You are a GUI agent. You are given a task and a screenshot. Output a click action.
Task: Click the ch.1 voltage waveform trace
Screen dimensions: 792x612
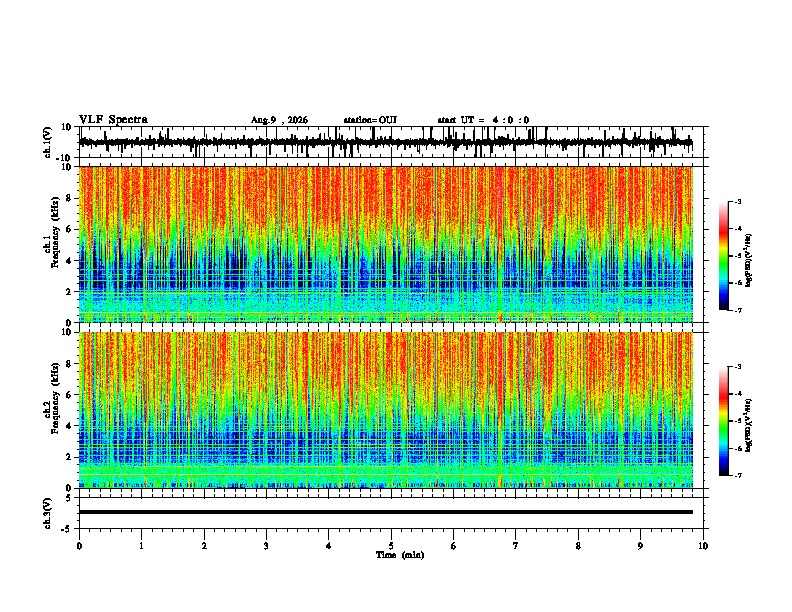tap(386, 142)
